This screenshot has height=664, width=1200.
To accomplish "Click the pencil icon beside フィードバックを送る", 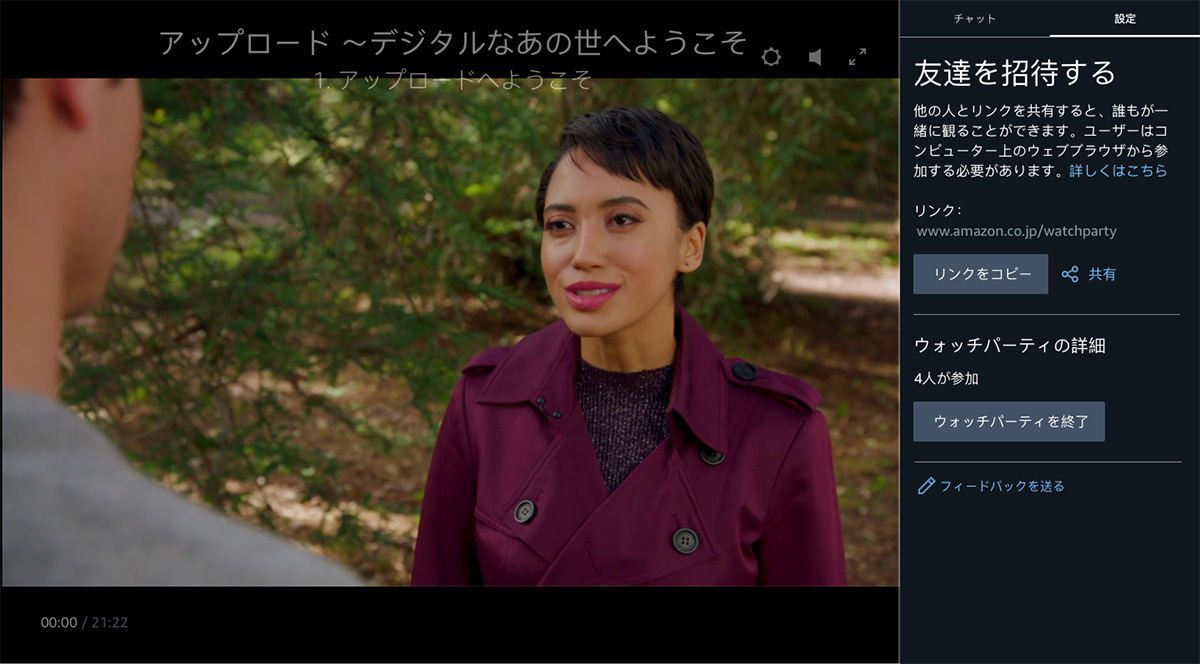I will [x=926, y=486].
